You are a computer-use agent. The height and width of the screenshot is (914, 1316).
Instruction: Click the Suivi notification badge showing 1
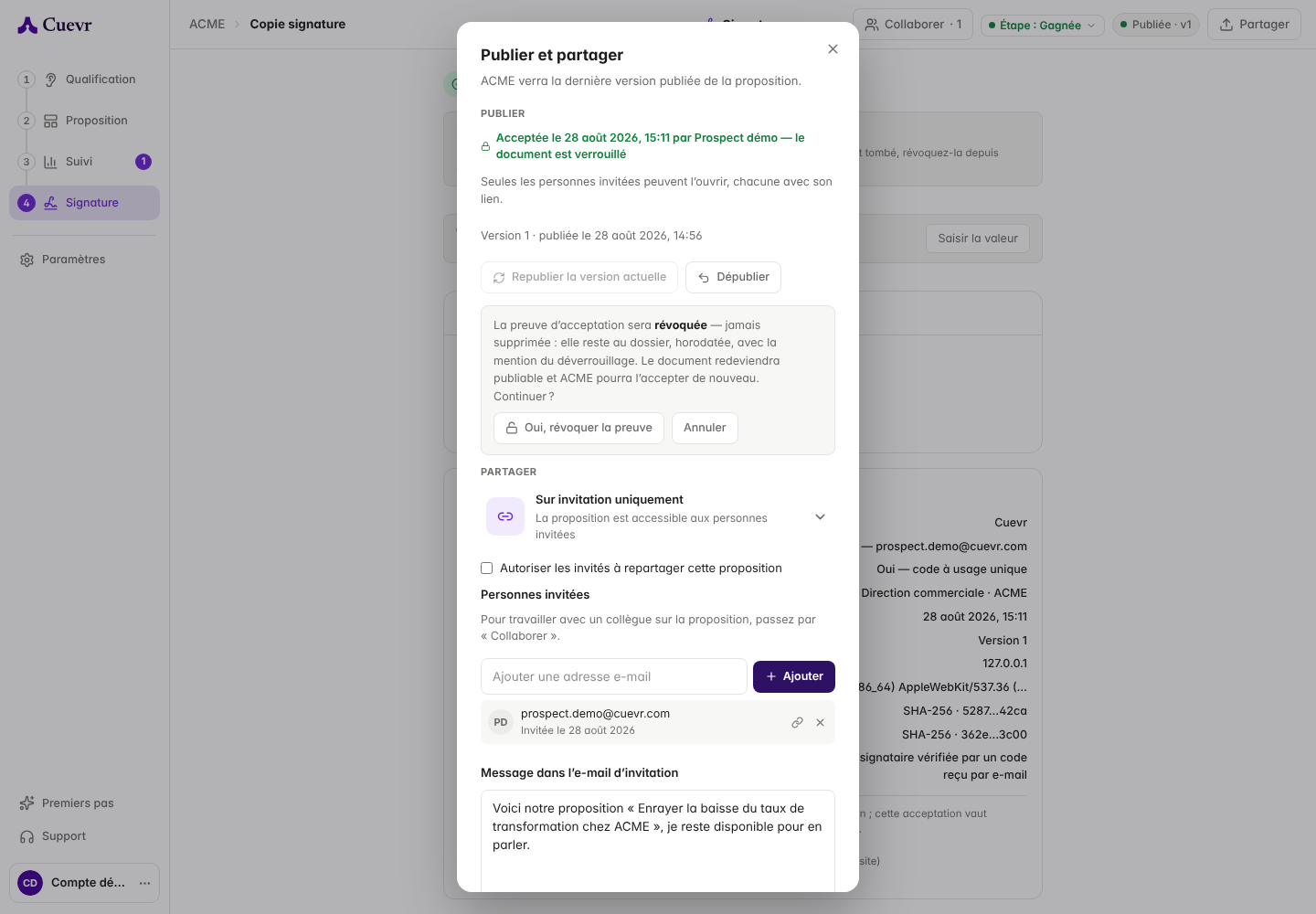click(143, 162)
